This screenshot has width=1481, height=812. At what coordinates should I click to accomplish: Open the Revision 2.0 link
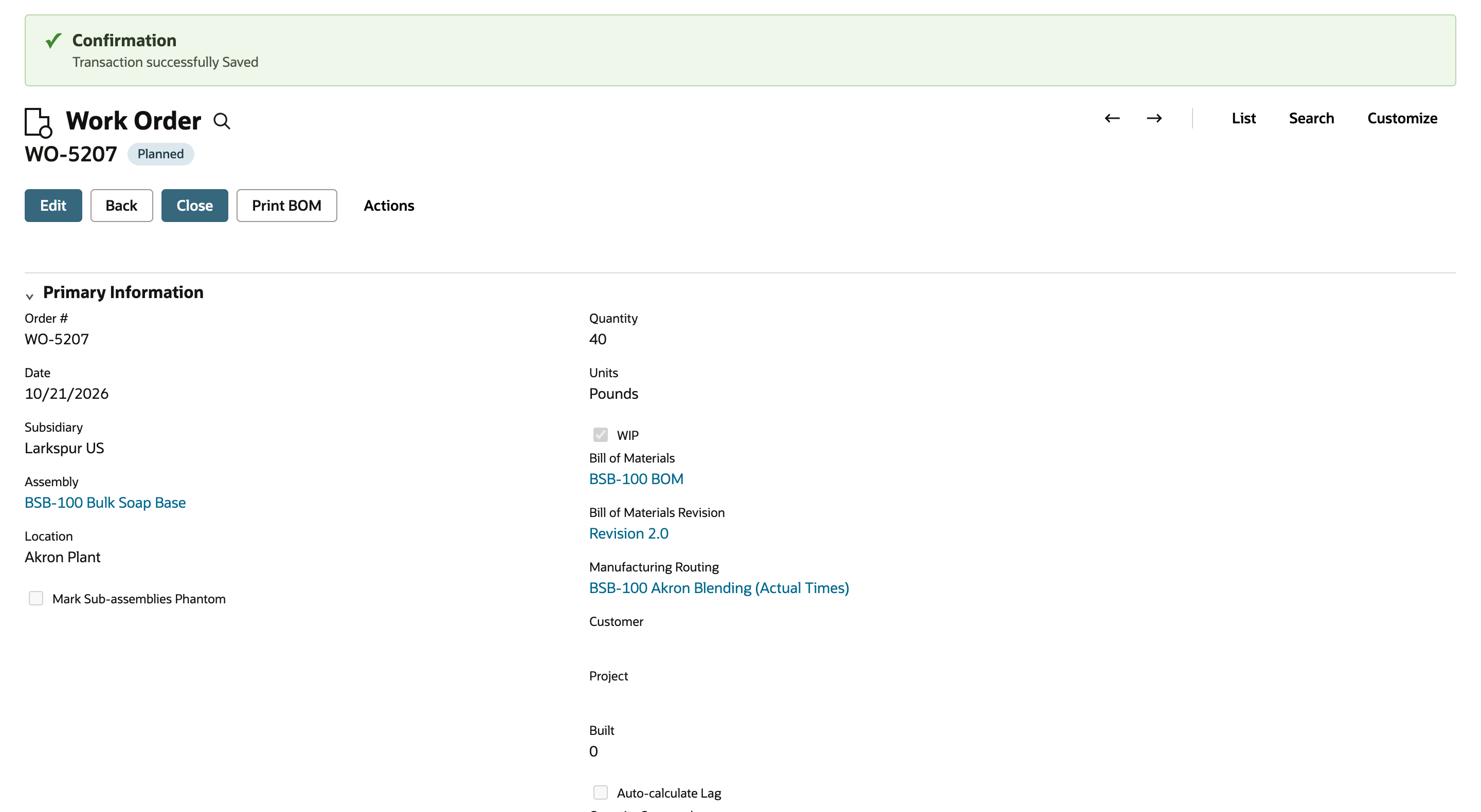(628, 534)
